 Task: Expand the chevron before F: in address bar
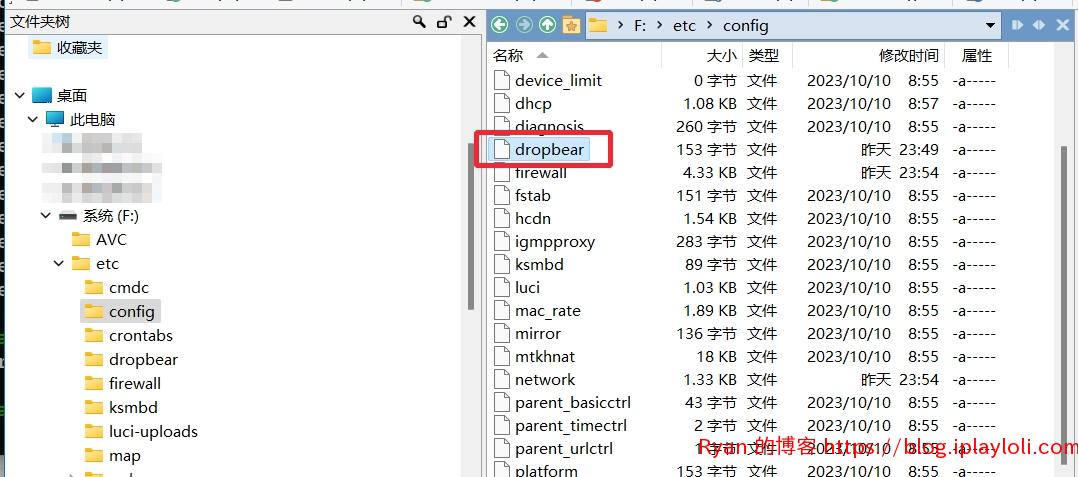[620, 26]
